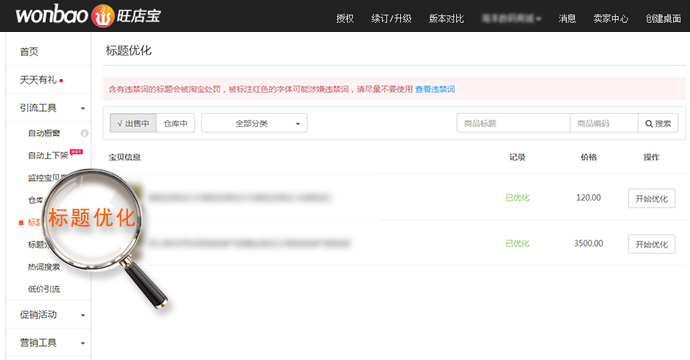
Task: Click the wonbao 旺店宝 logo
Action: tap(88, 15)
